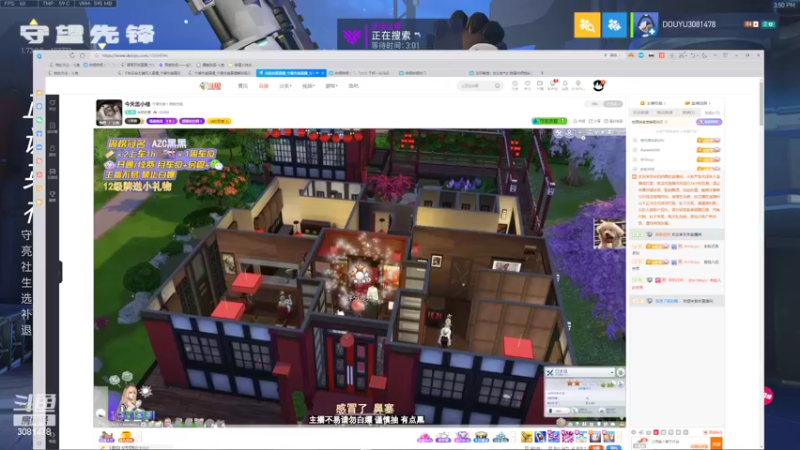Image resolution: width=800 pixels, height=450 pixels.
Task: Open messages icon with red badge
Action: [553, 85]
